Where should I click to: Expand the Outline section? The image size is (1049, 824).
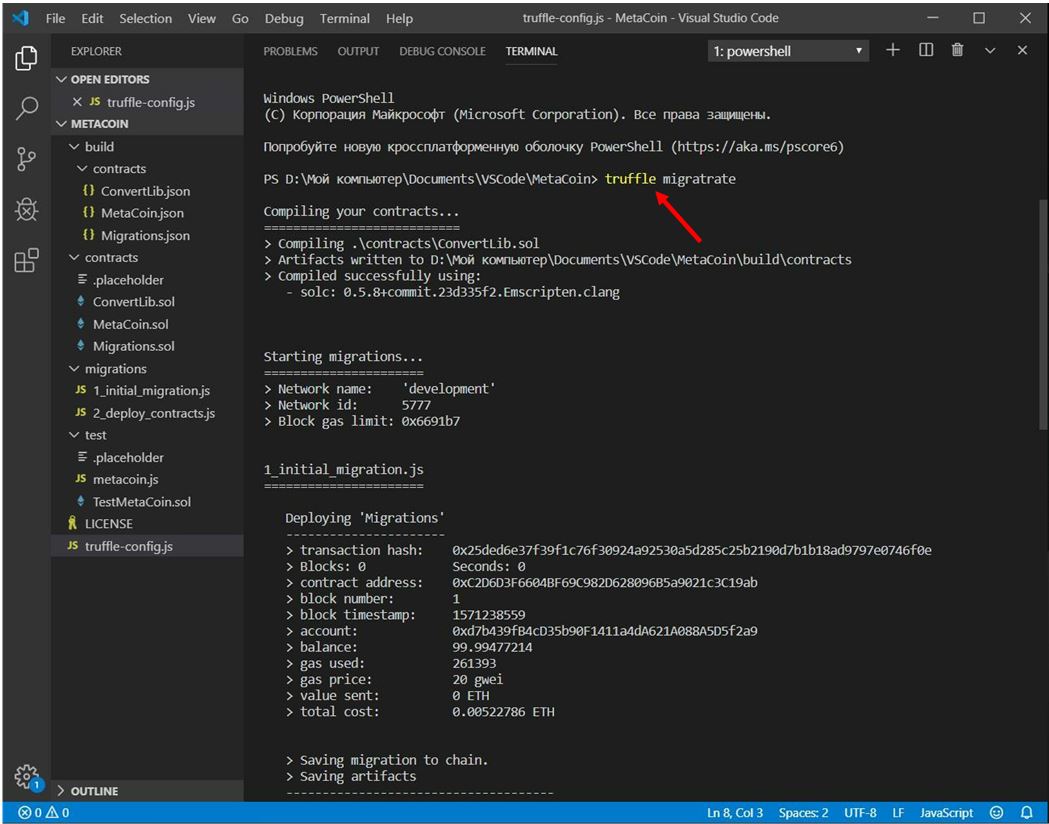93,791
